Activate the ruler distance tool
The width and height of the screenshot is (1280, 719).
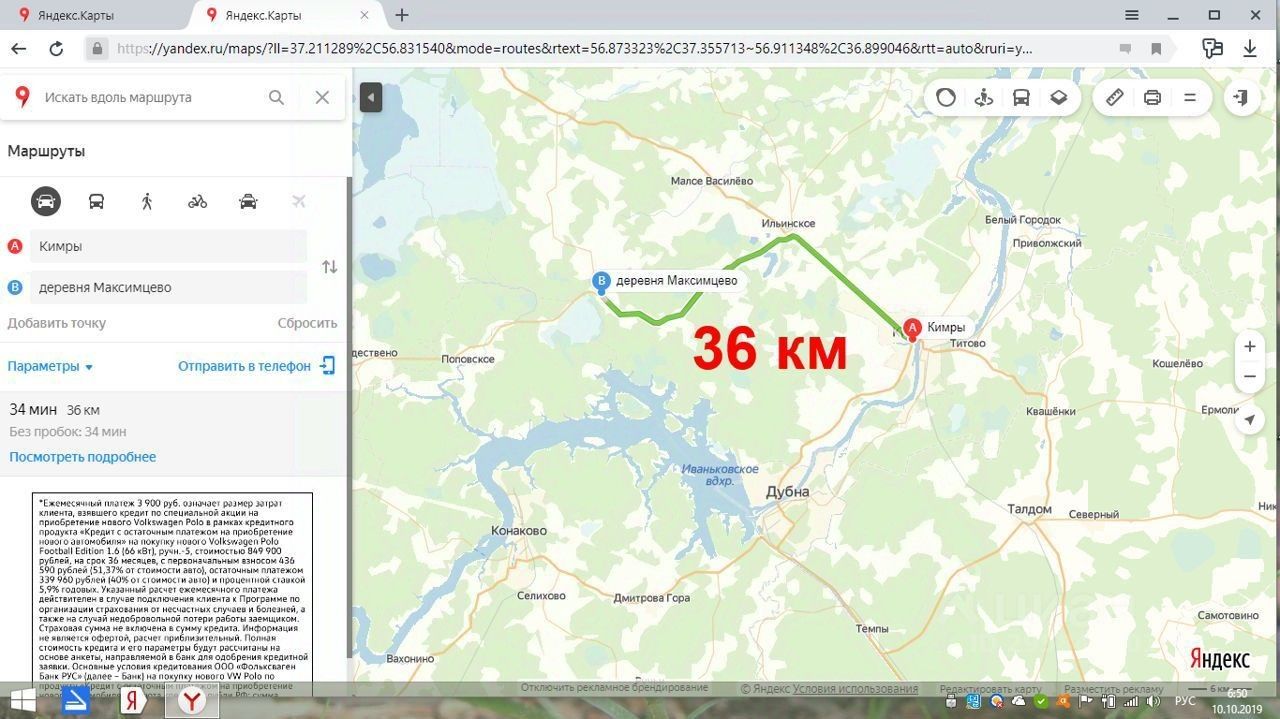point(1115,97)
